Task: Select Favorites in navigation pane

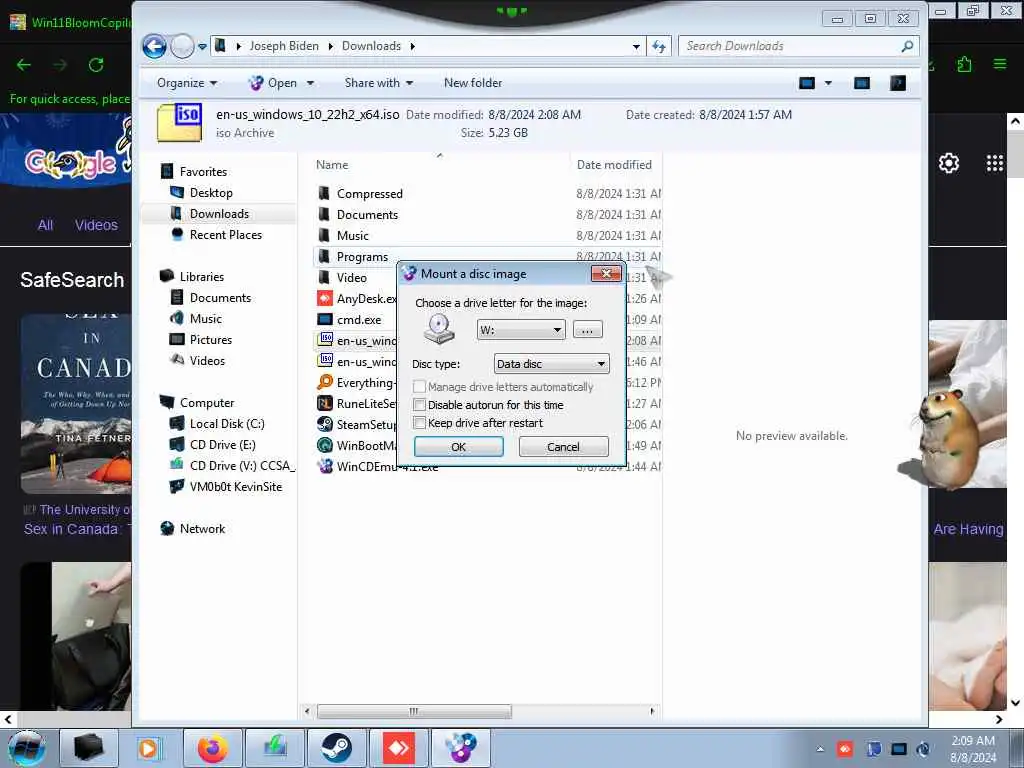Action: coord(203,172)
